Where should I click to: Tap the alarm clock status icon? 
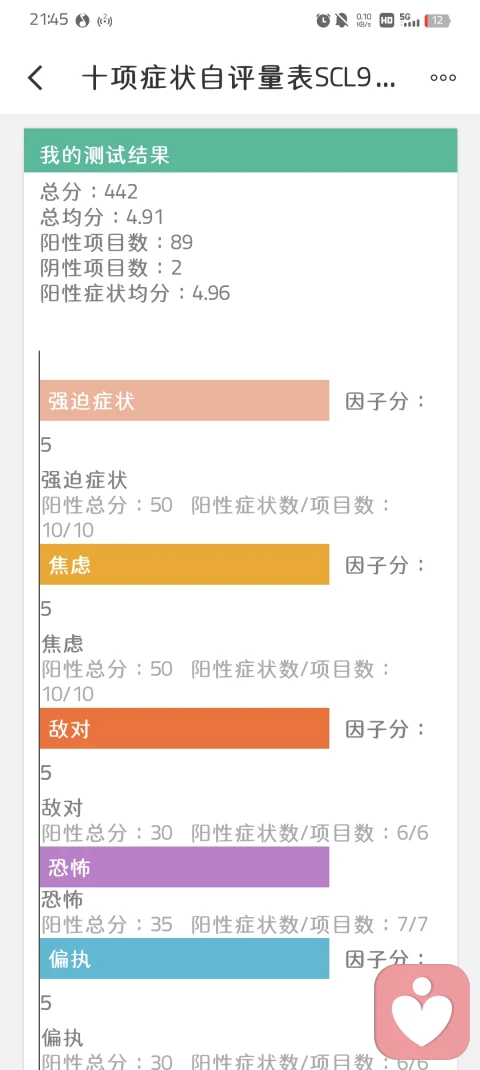pyautogui.click(x=323, y=20)
